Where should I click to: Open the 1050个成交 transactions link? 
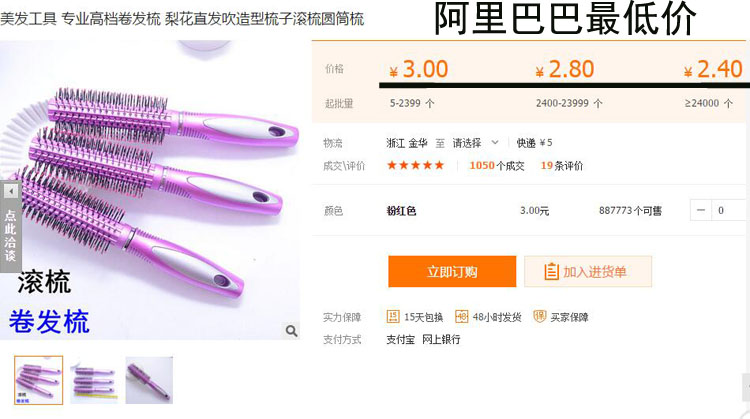(x=496, y=165)
